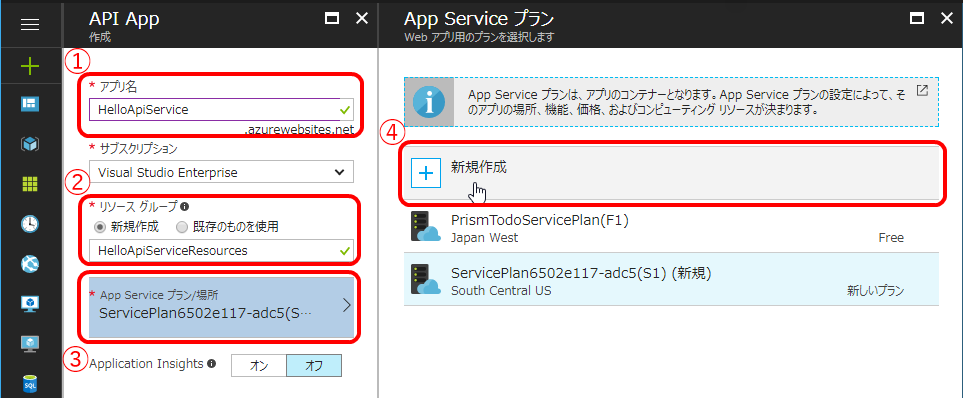
Task: Open the Recent clock icon
Action: click(x=30, y=224)
